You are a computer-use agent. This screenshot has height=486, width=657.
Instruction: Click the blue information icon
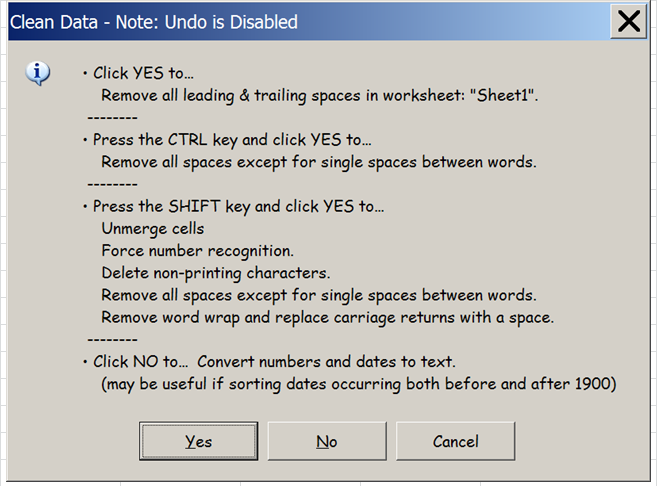pyautogui.click(x=38, y=73)
